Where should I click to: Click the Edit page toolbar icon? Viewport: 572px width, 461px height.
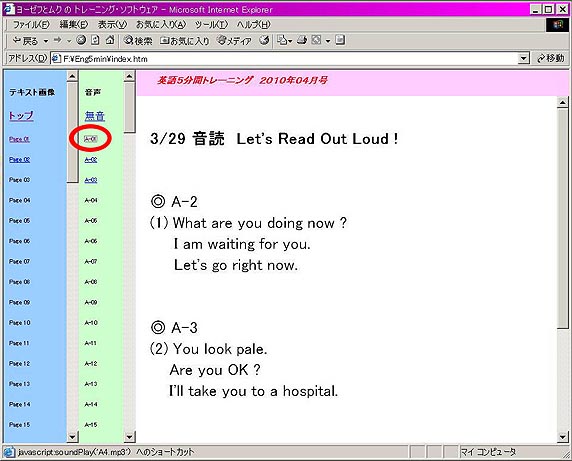click(x=316, y=40)
